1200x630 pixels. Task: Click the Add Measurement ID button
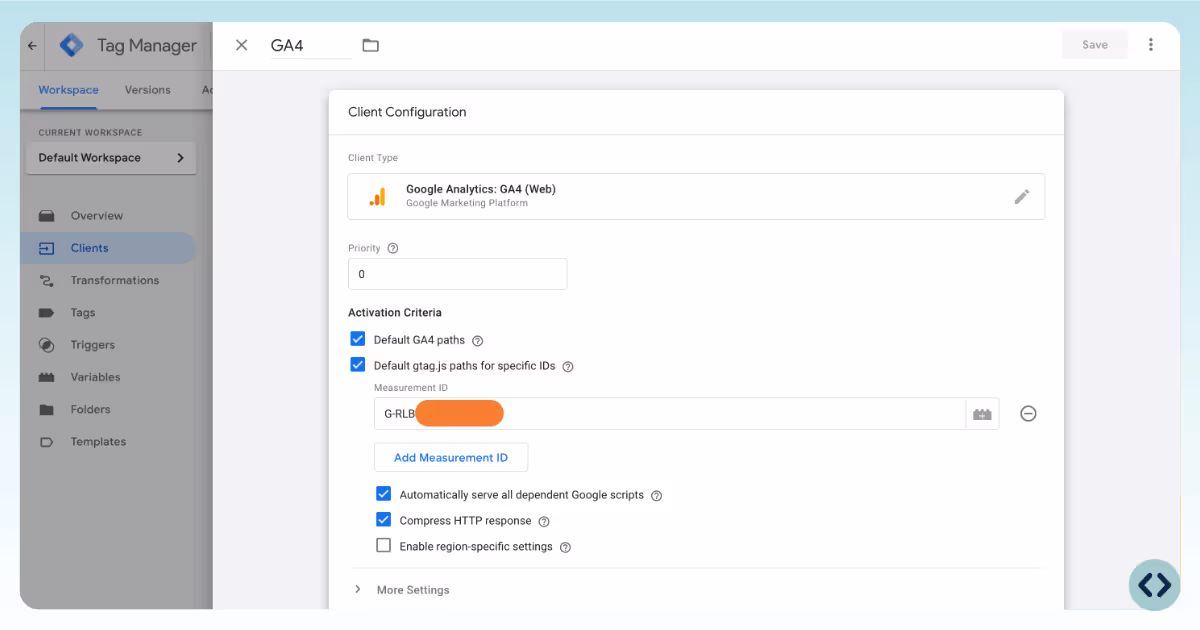[451, 457]
